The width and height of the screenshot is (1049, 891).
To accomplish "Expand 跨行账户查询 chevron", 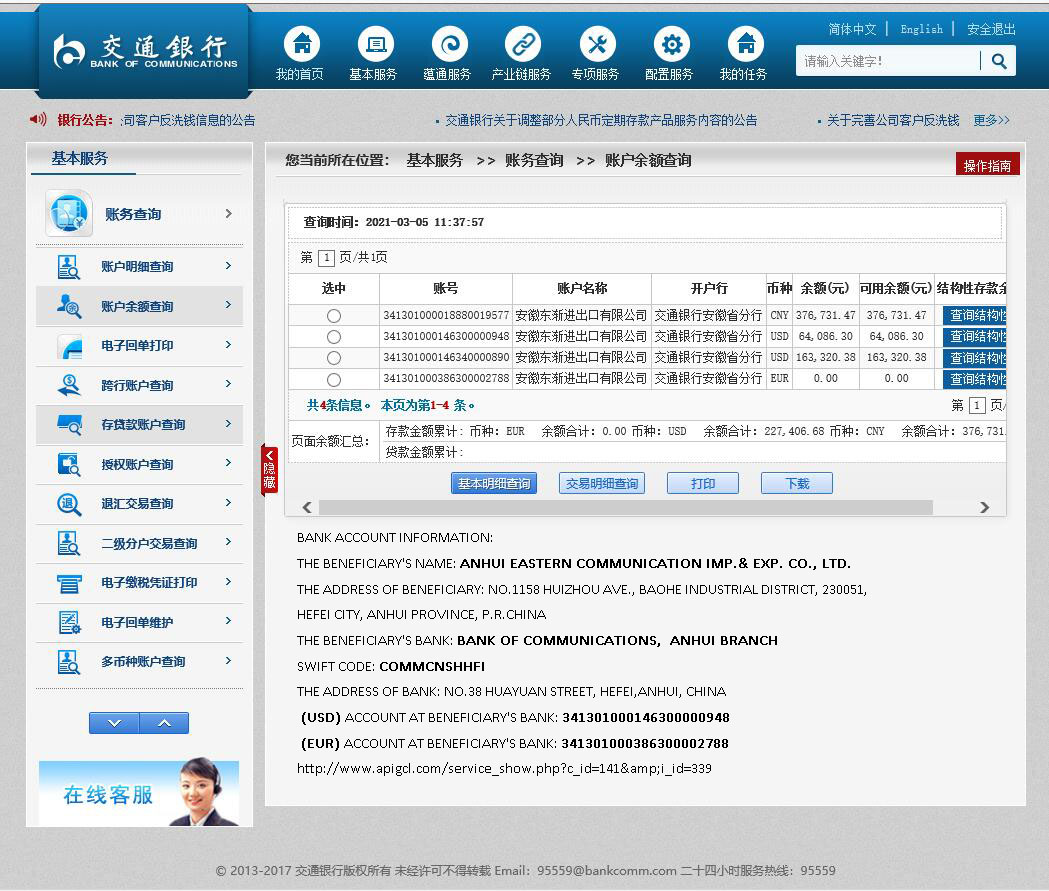I will pyautogui.click(x=229, y=384).
